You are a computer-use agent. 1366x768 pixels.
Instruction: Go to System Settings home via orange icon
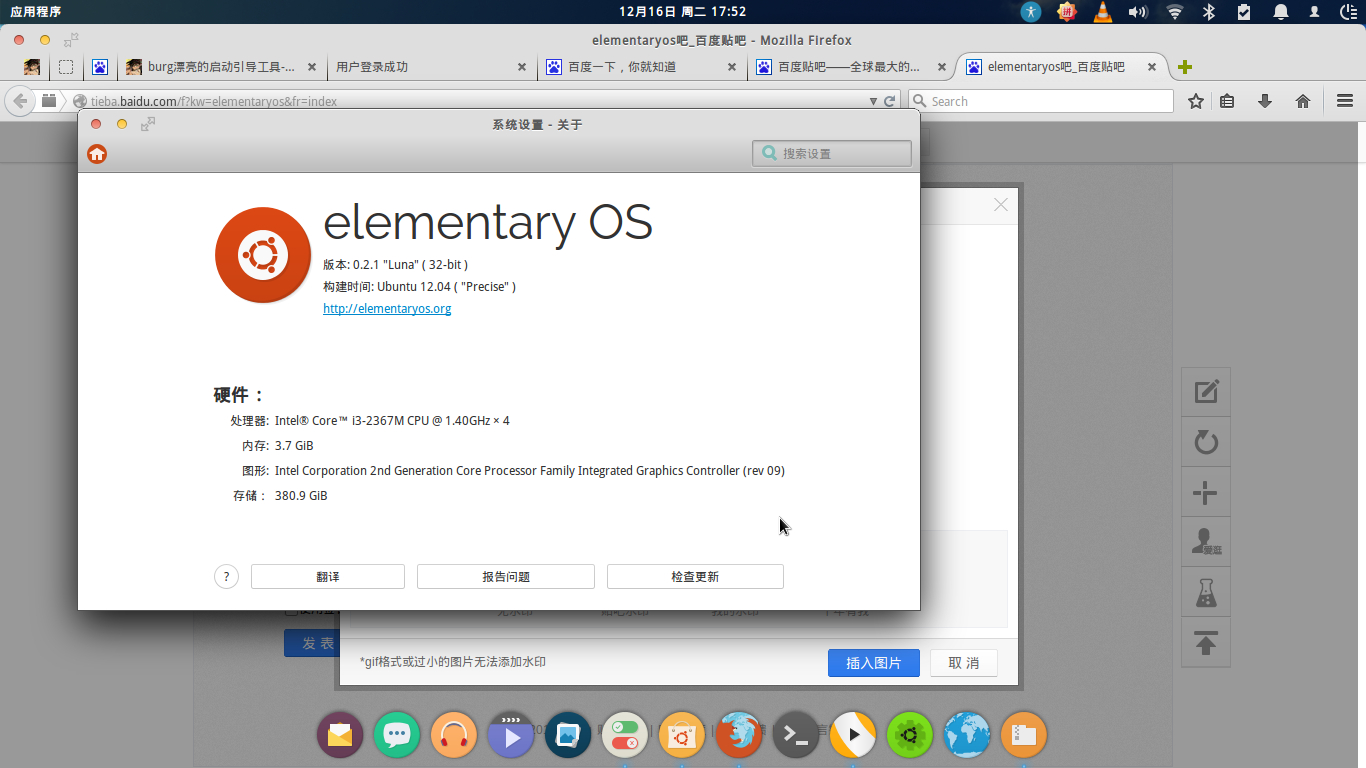(97, 153)
